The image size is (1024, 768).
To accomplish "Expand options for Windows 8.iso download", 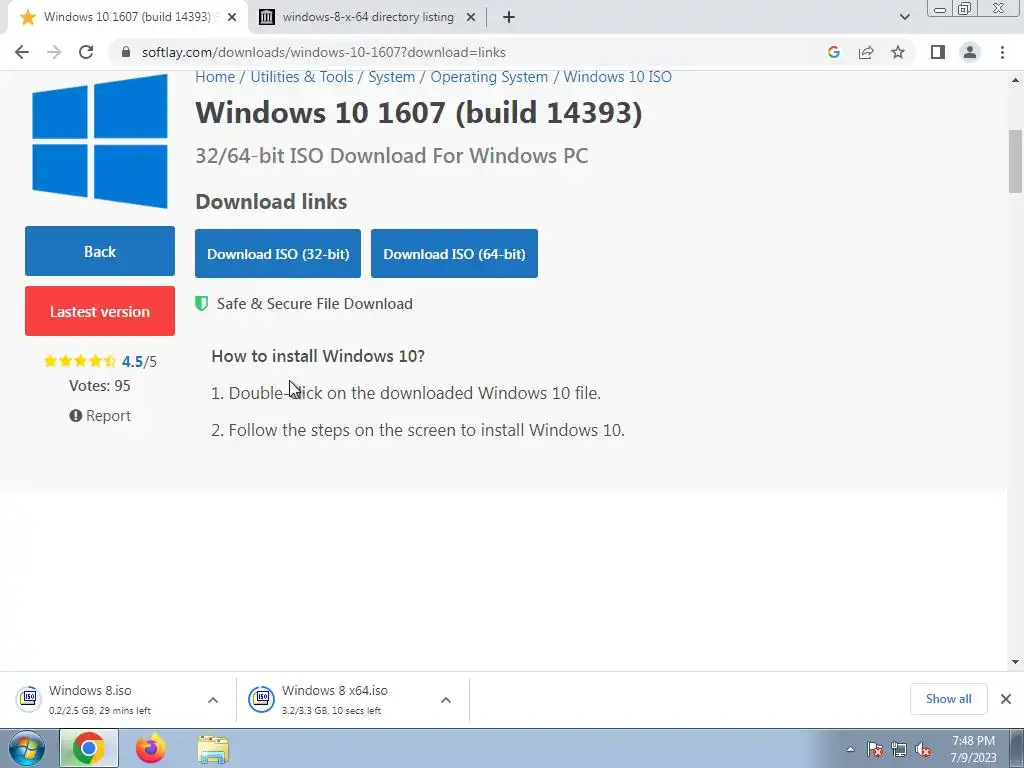I will pos(213,699).
